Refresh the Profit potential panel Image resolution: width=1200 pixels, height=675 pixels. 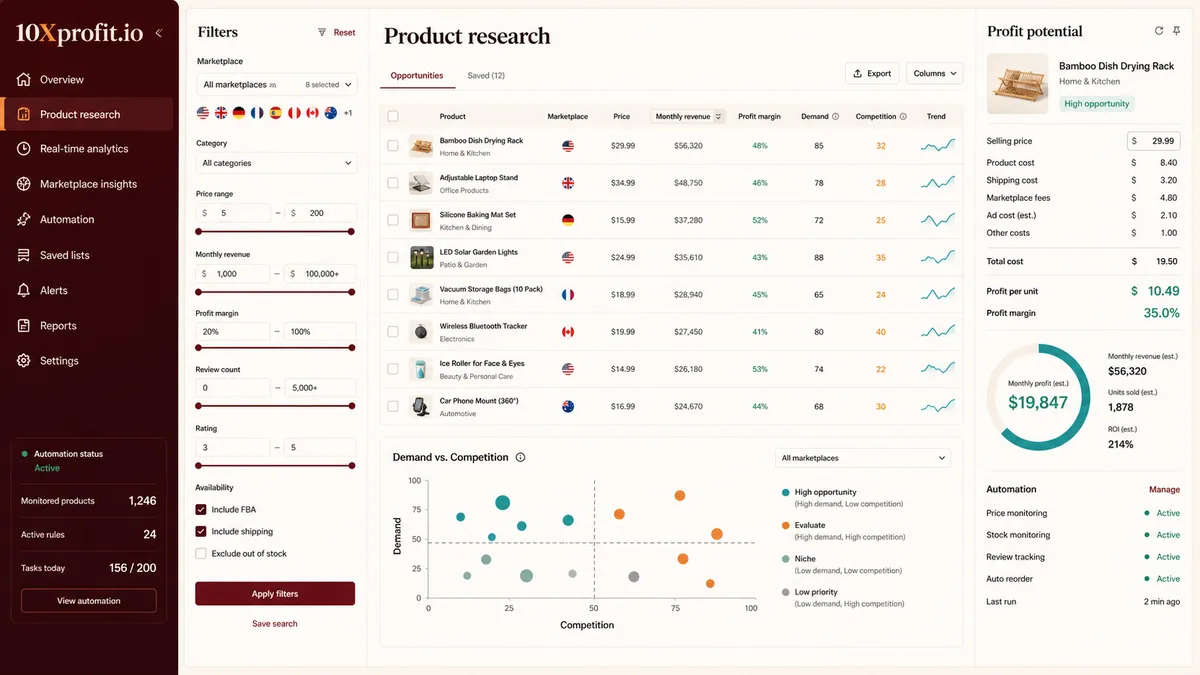pyautogui.click(x=1159, y=31)
